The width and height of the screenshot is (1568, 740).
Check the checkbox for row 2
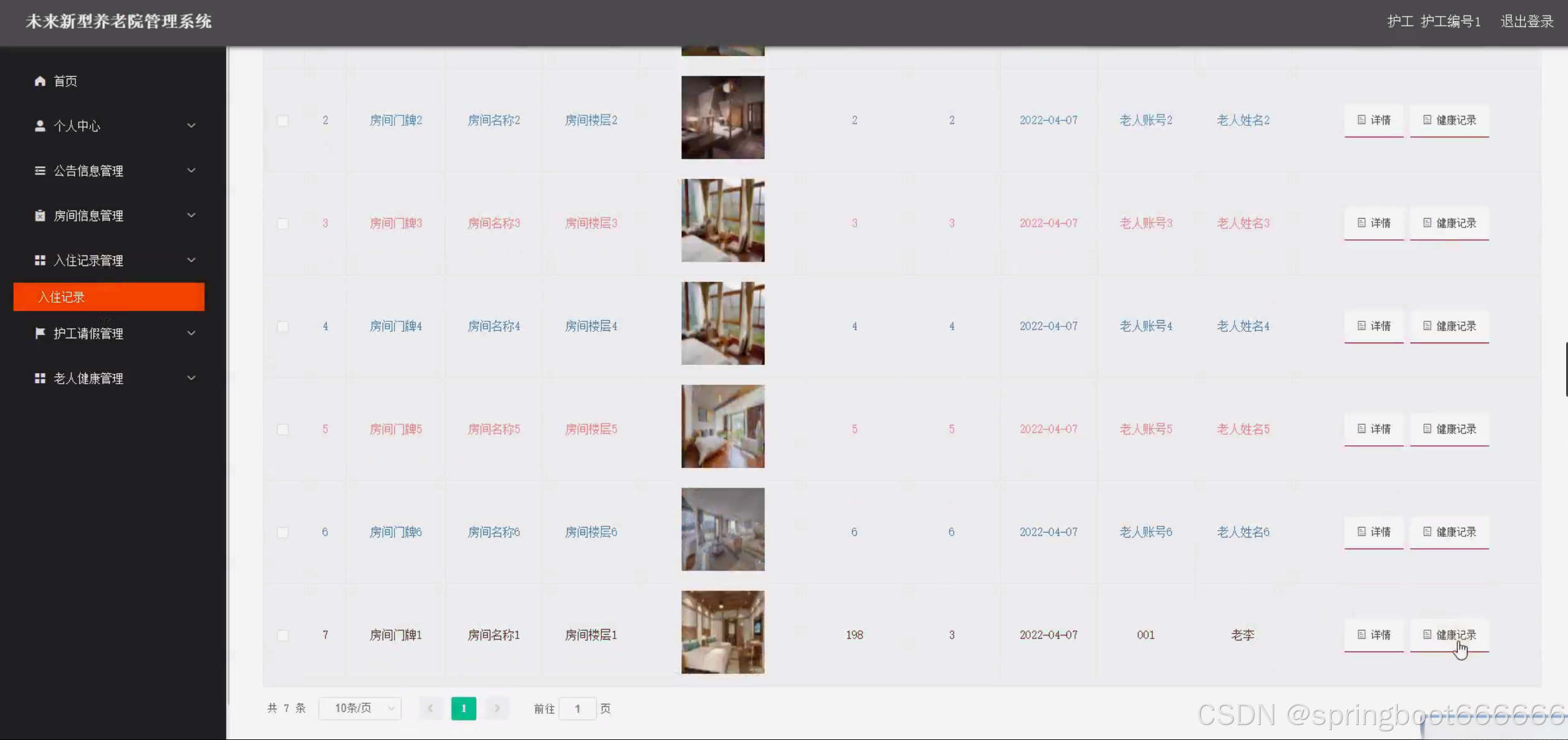point(282,120)
